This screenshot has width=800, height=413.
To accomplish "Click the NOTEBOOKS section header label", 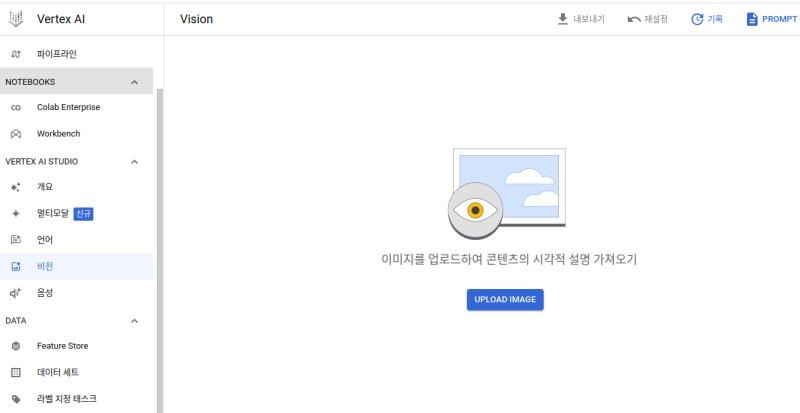I will pyautogui.click(x=30, y=82).
